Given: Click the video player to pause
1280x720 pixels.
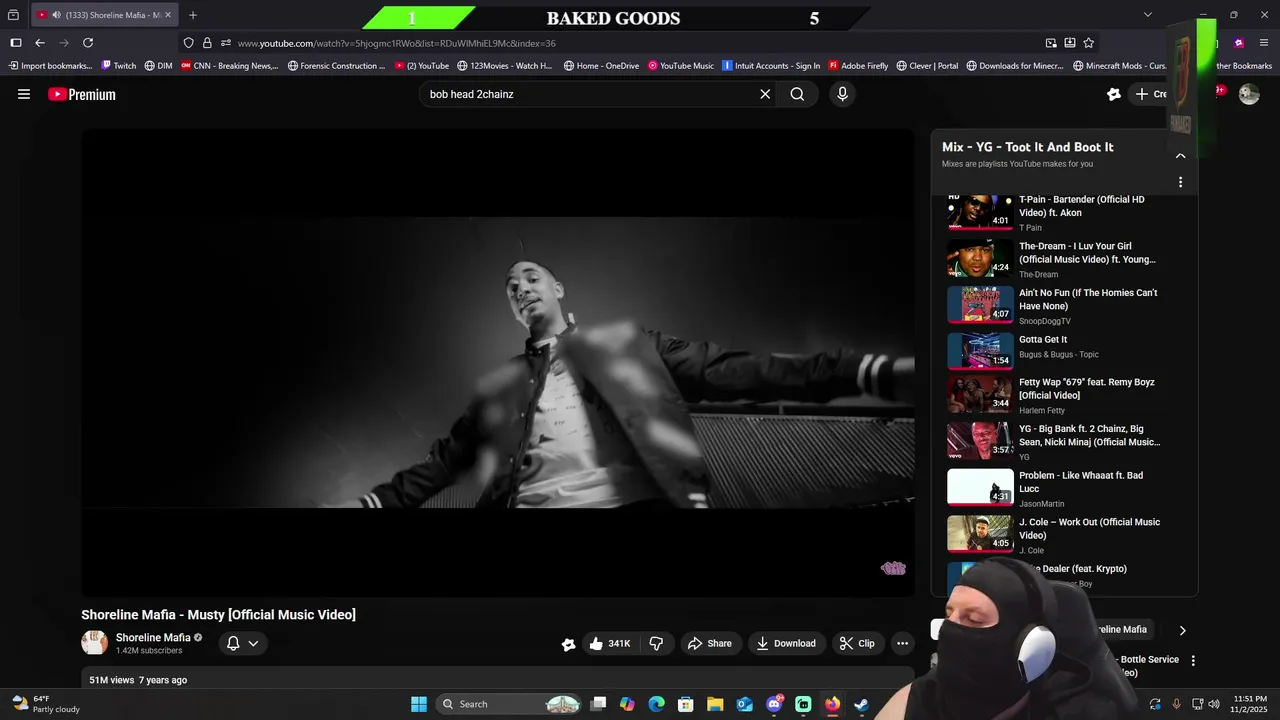Looking at the screenshot, I should (498, 362).
